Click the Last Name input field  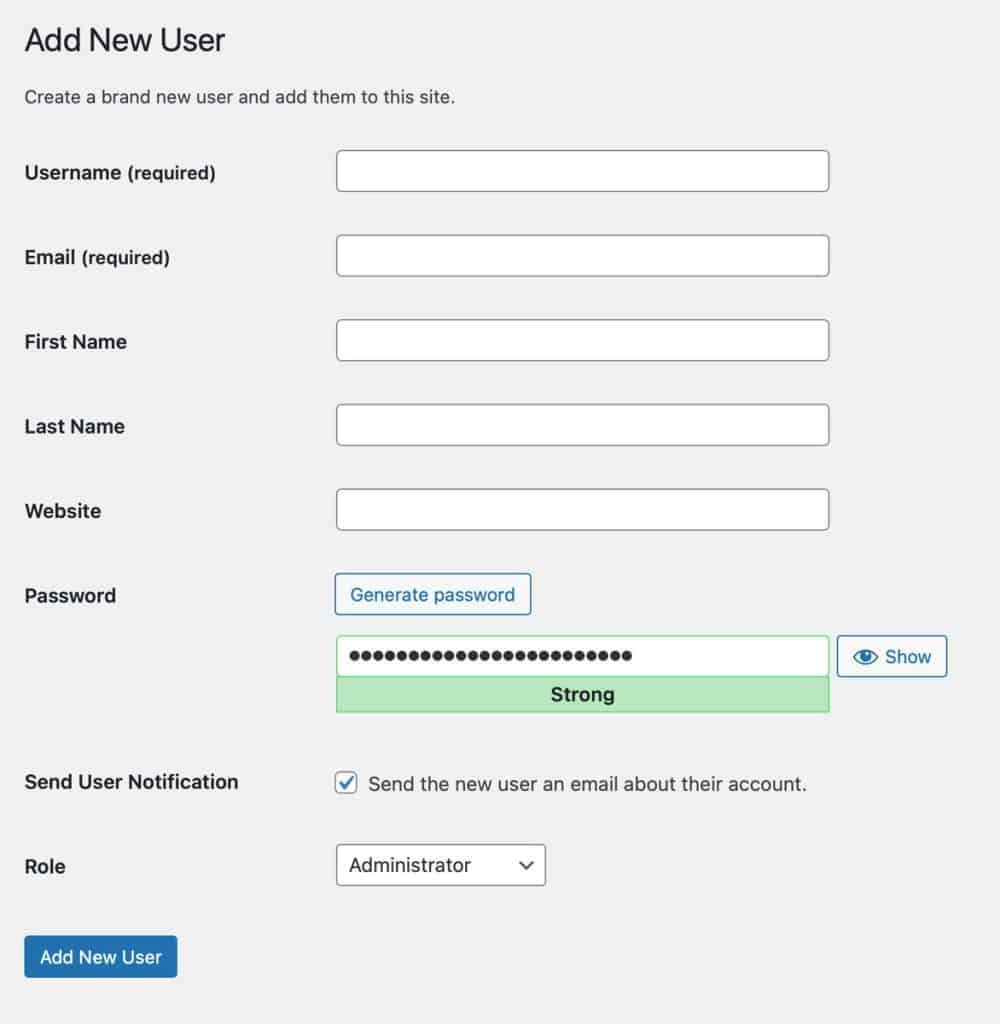tap(582, 424)
